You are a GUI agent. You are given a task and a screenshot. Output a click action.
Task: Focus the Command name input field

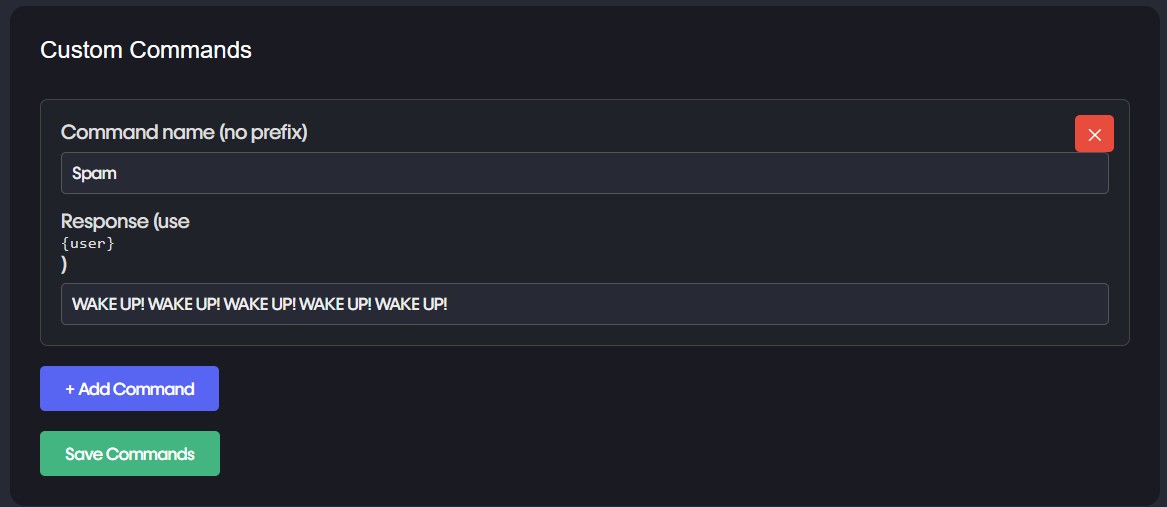(x=584, y=173)
